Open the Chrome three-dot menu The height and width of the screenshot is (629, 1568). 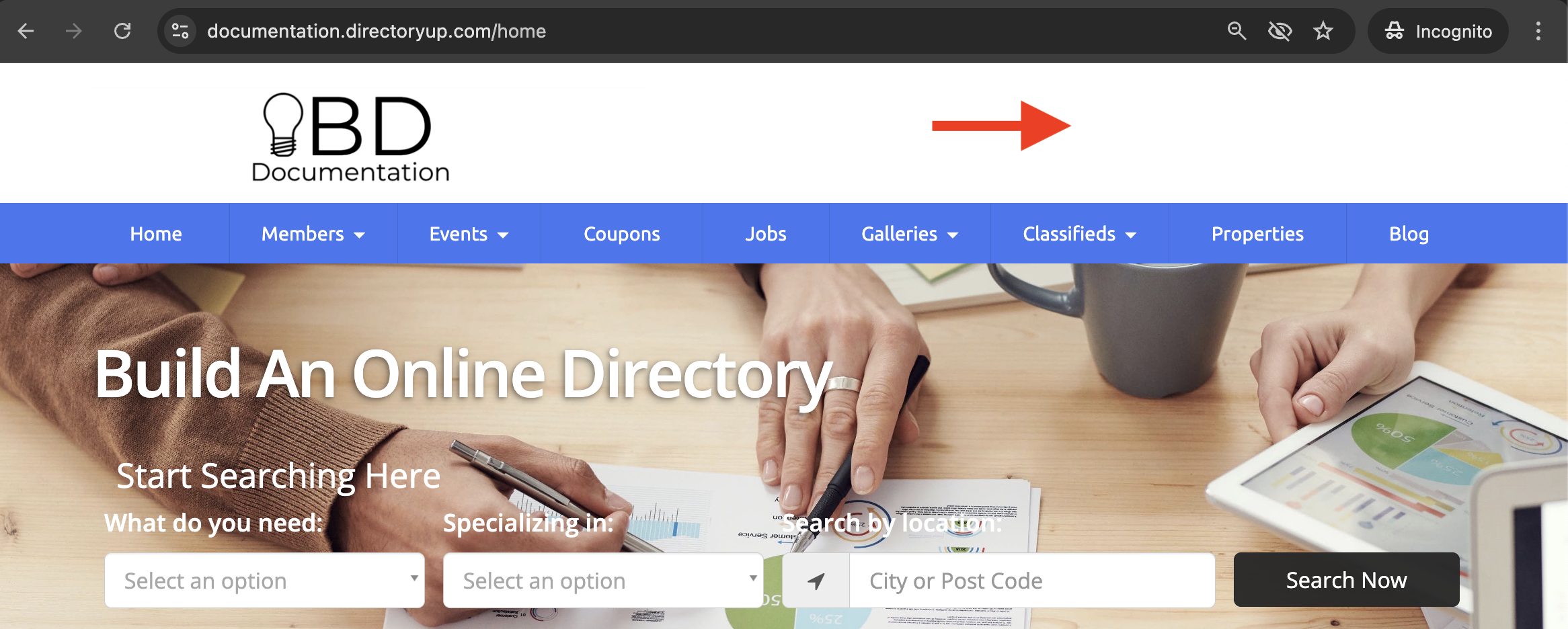coord(1538,31)
